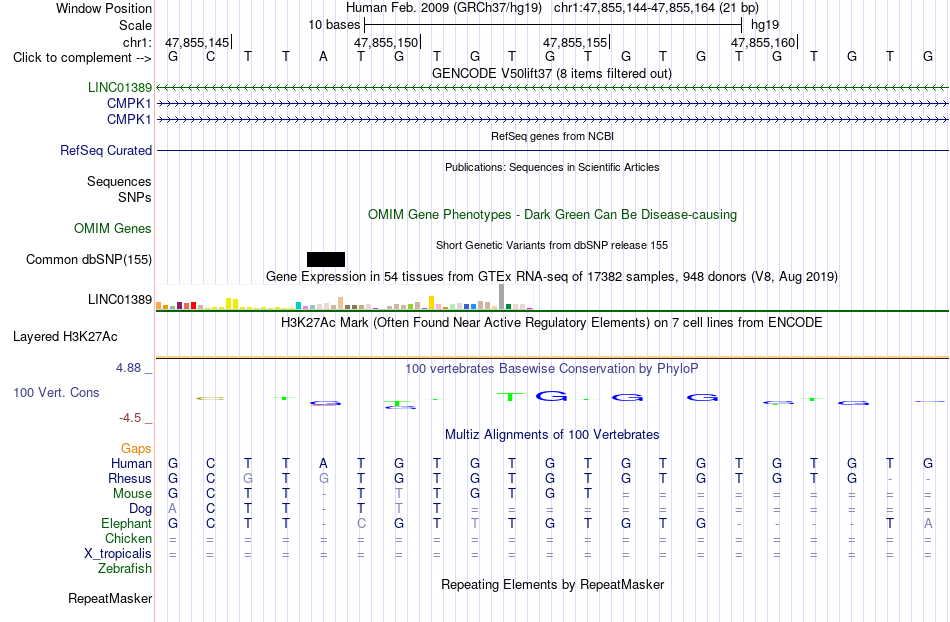Open the 'Repeating Elements by RepeatMasker' title
950x622 pixels.
[x=552, y=585]
